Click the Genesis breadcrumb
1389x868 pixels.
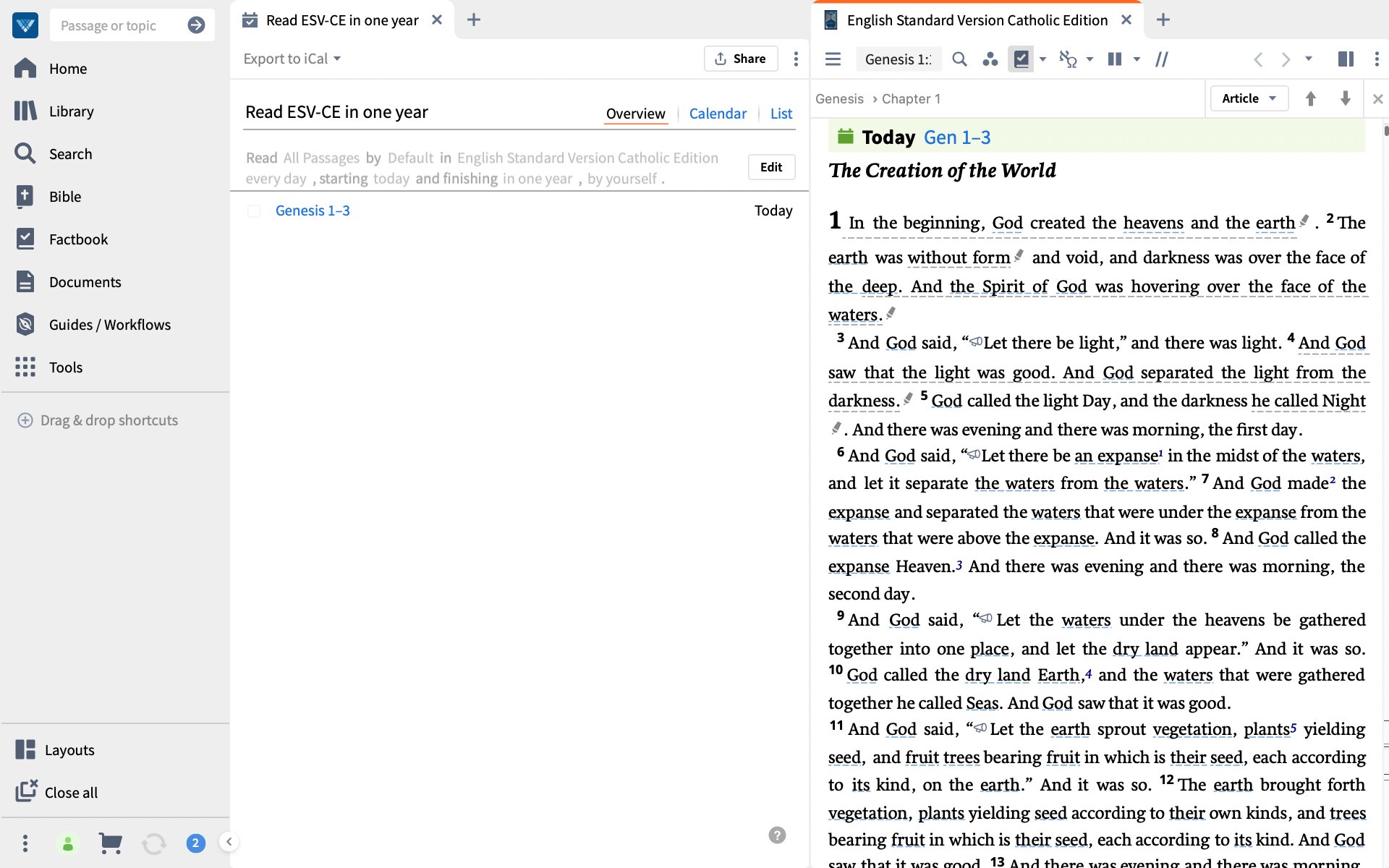point(839,99)
